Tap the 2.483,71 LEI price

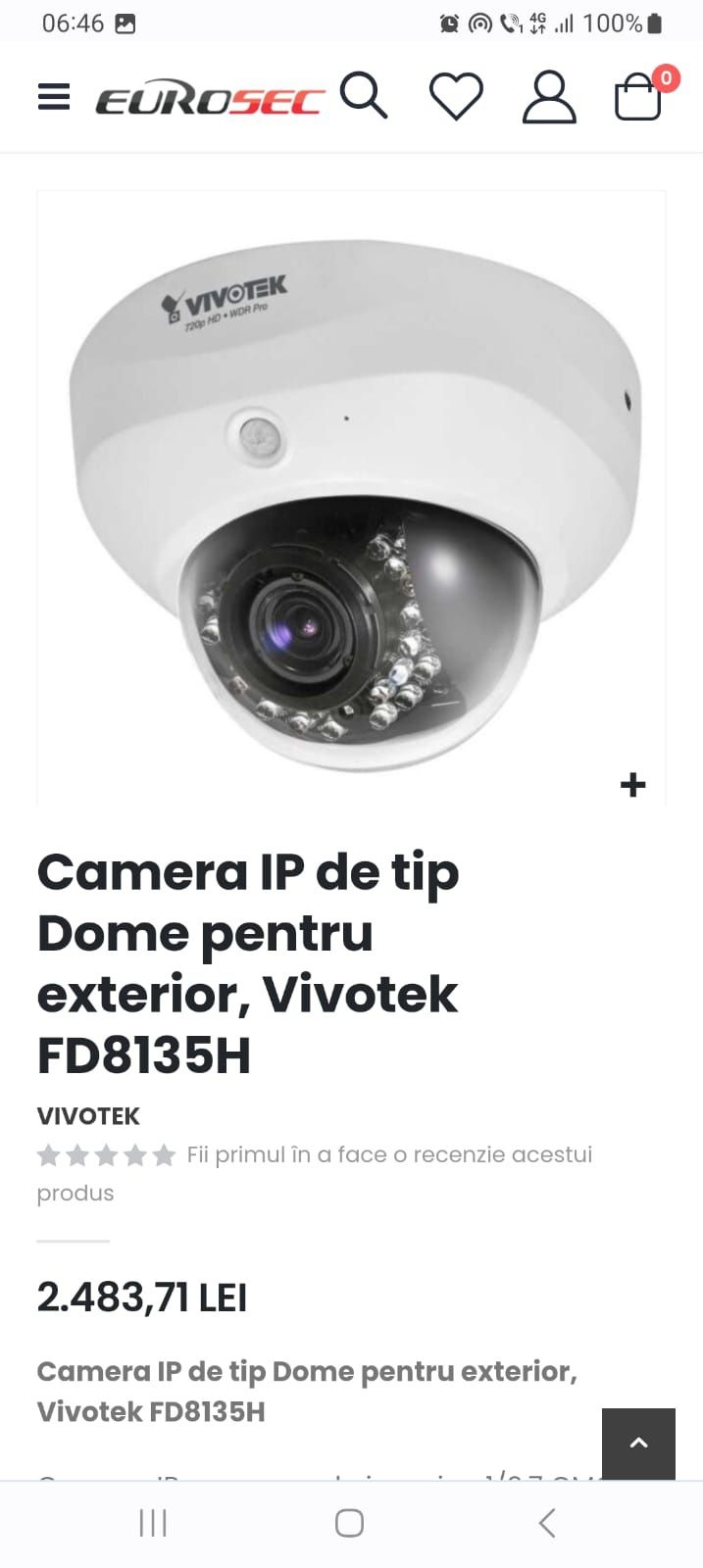click(142, 1298)
